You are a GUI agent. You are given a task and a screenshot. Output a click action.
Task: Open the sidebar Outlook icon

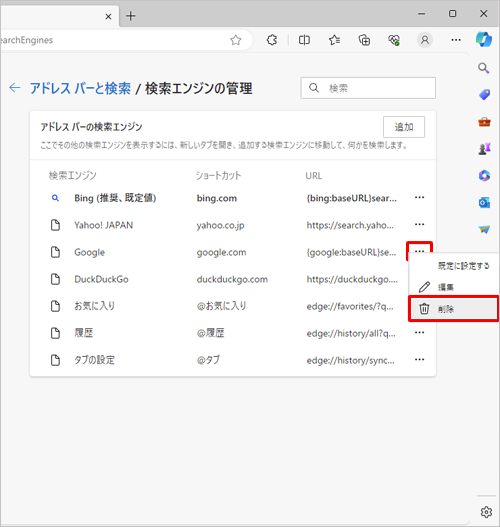pos(484,203)
